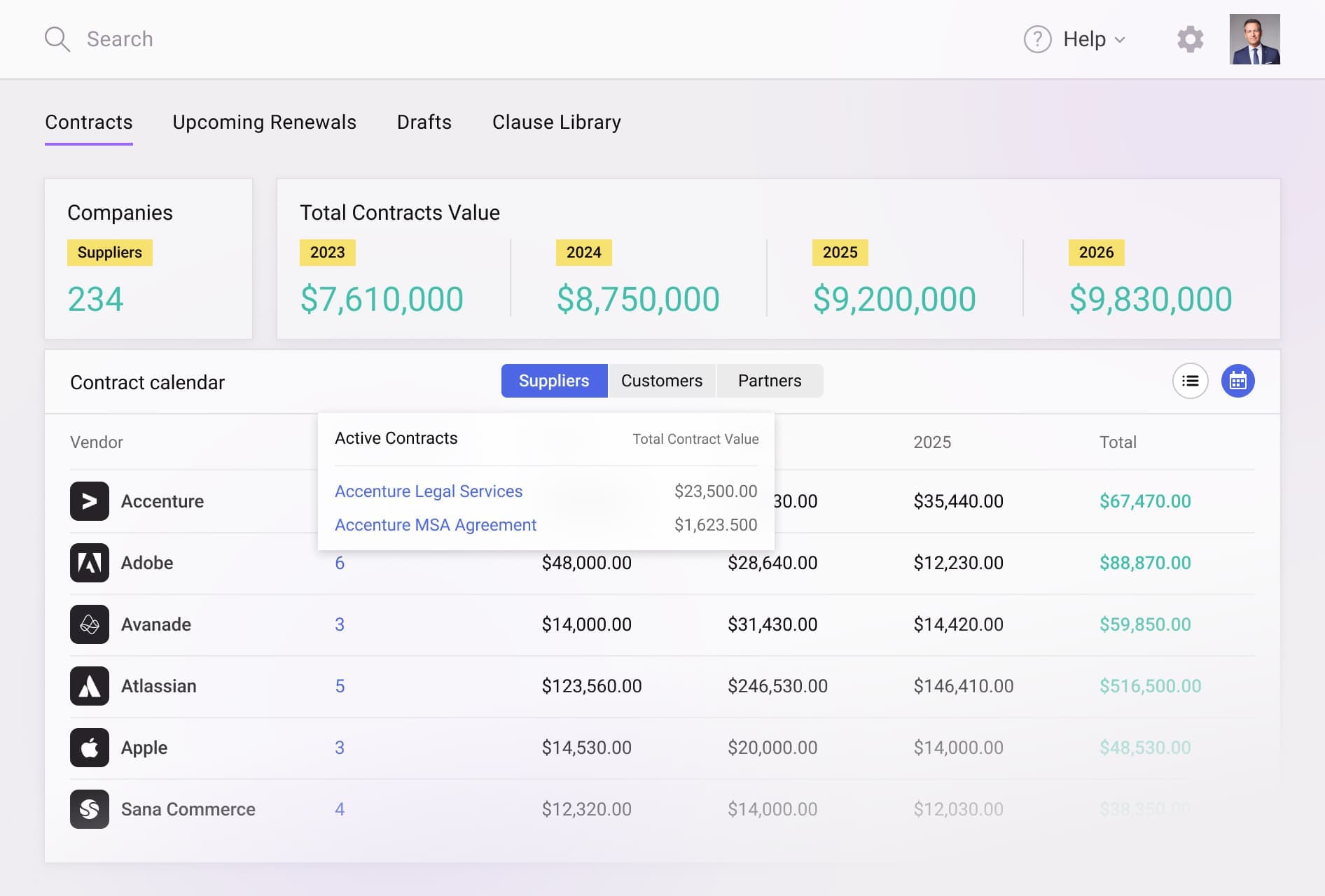The width and height of the screenshot is (1325, 896).
Task: Open Accenture Legal Services contract link
Action: tap(429, 491)
